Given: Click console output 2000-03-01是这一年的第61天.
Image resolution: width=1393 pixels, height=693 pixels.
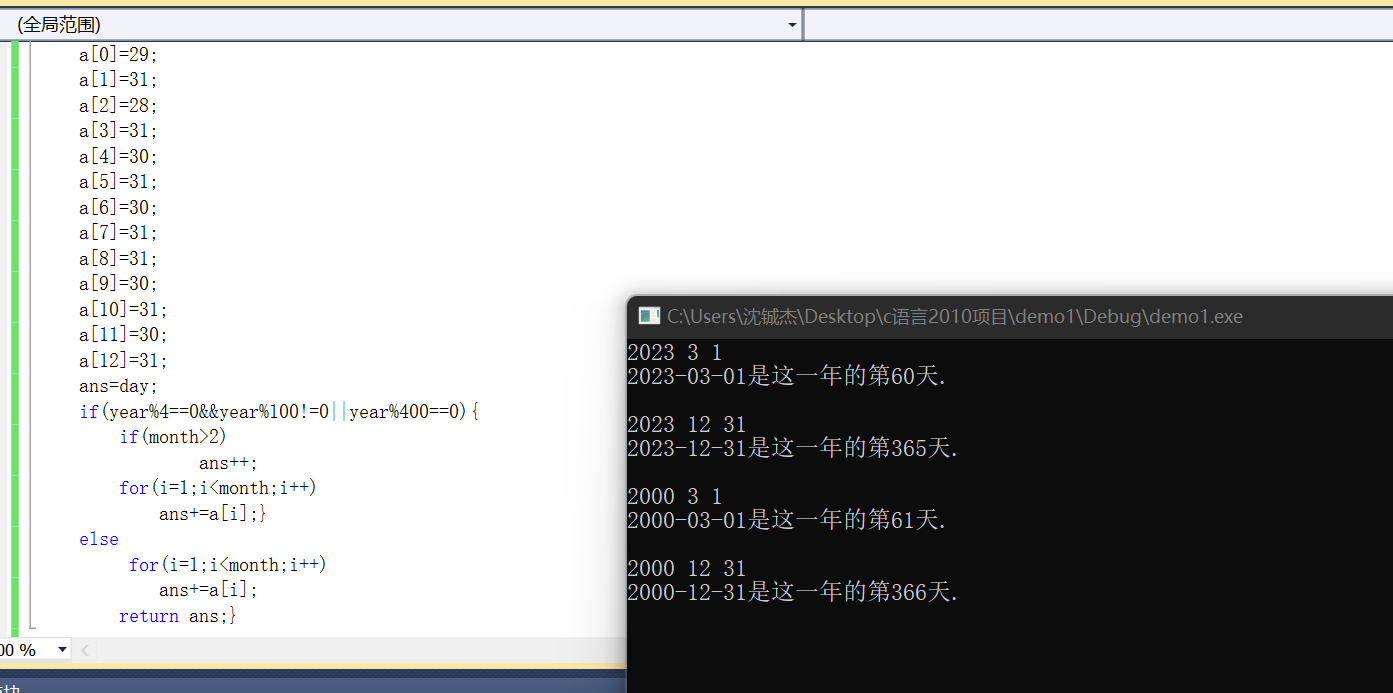Looking at the screenshot, I should pyautogui.click(x=786, y=521).
